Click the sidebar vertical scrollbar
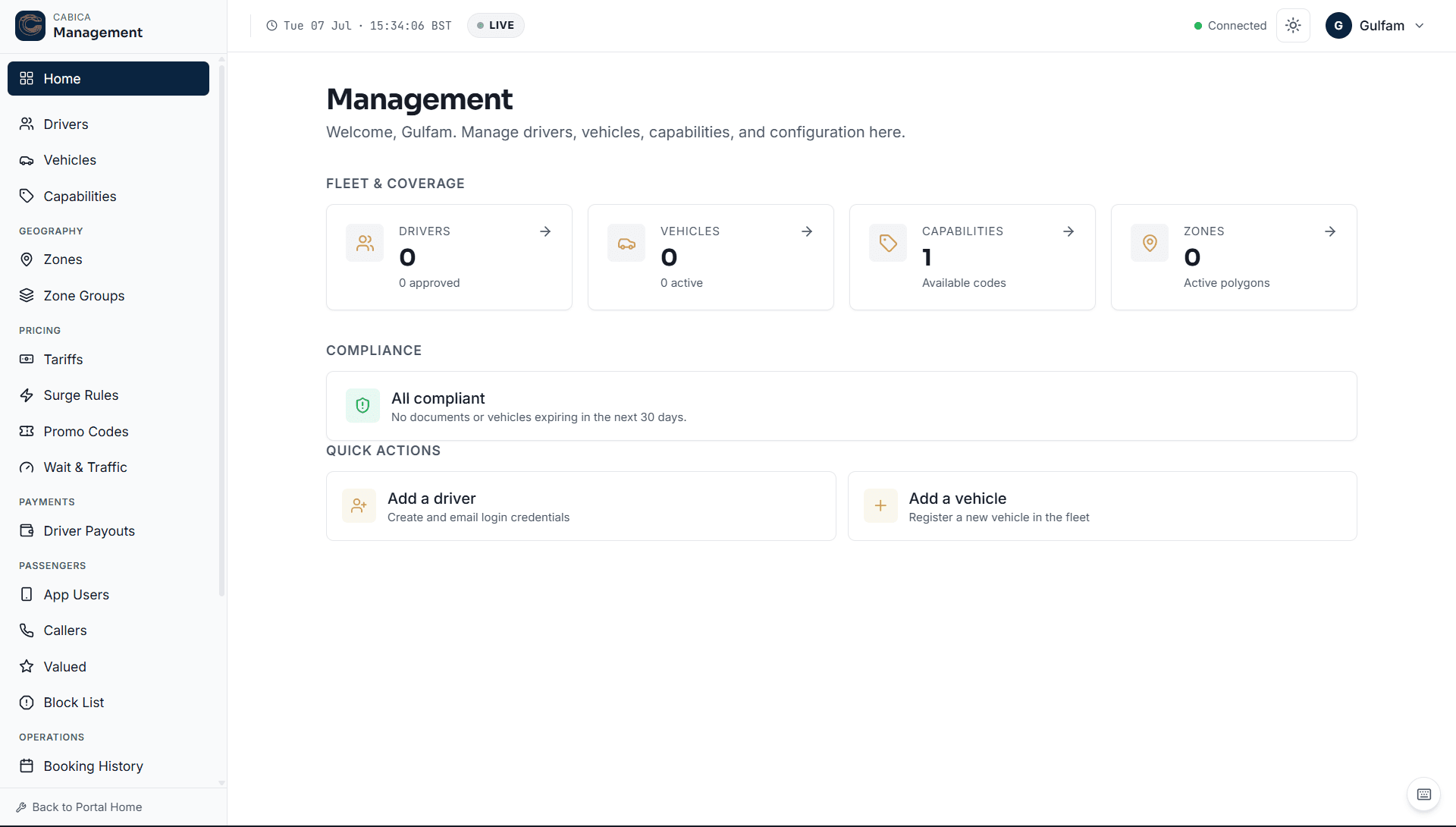 pos(221,330)
